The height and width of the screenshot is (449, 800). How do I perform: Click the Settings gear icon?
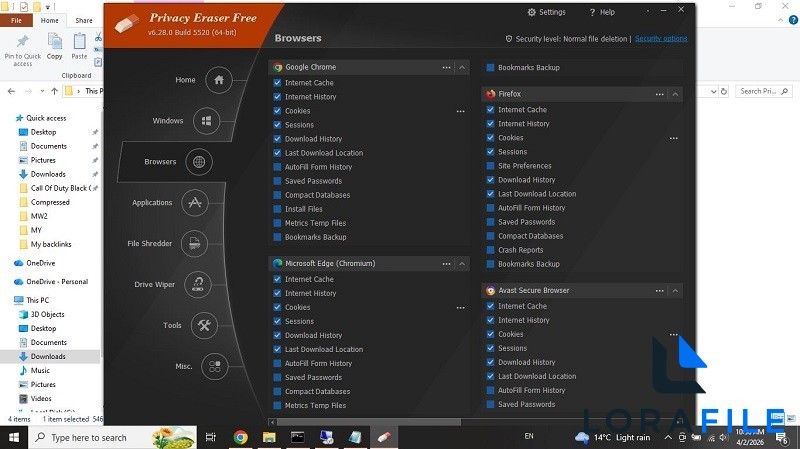tap(532, 12)
